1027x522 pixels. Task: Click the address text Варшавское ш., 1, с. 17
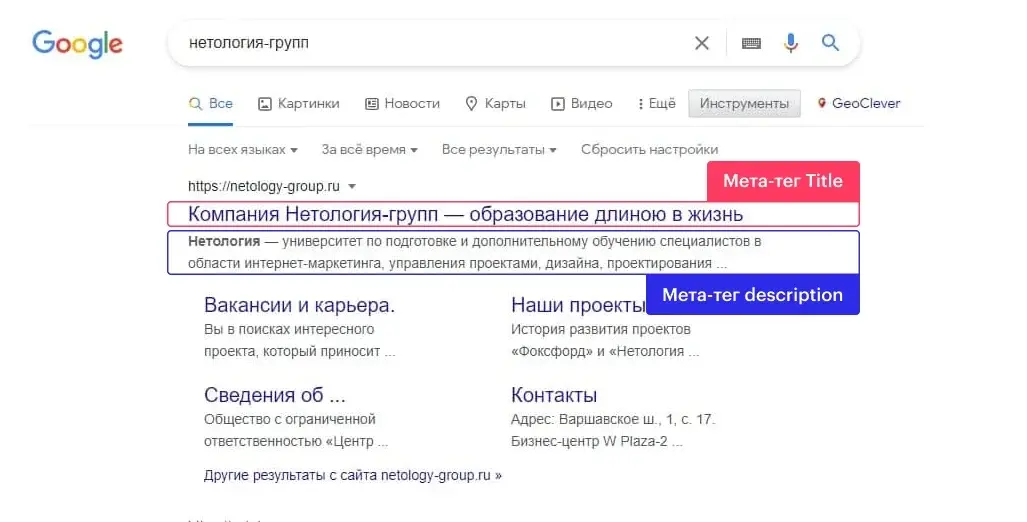tap(637, 419)
